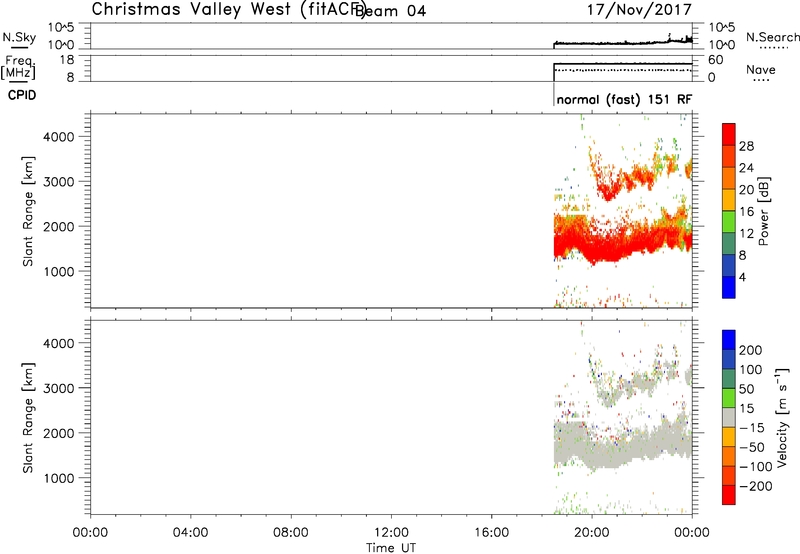Click the noise sky trace line

pos(622,43)
